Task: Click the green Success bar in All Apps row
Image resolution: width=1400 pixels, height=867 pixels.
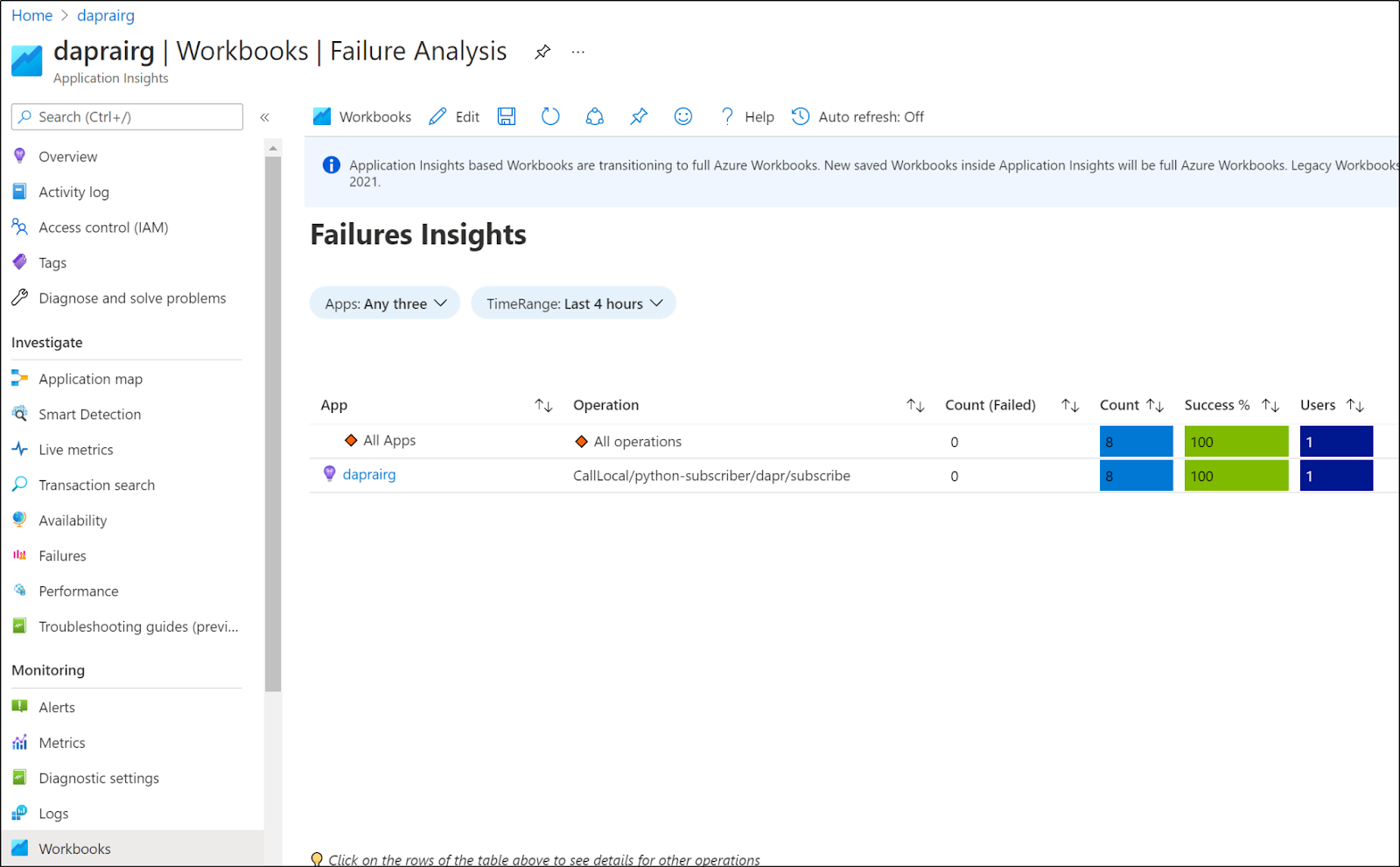Action: click(x=1236, y=442)
